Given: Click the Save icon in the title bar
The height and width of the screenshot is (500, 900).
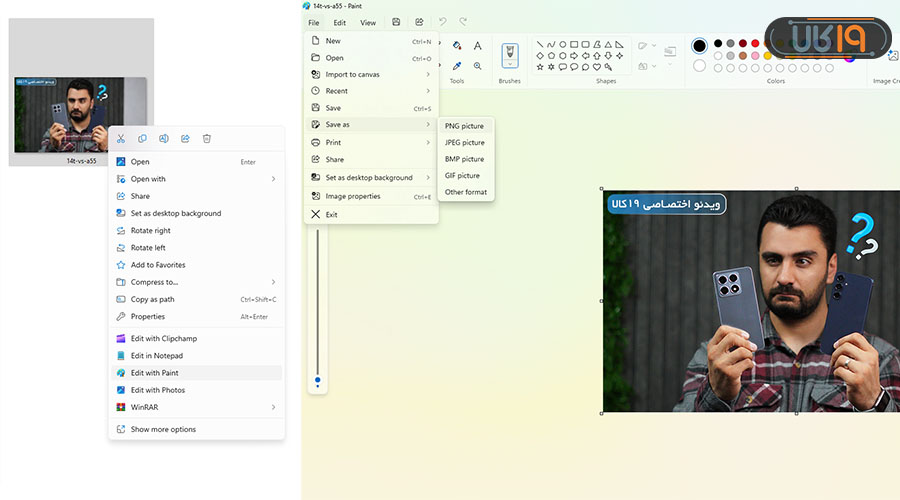Looking at the screenshot, I should [396, 22].
